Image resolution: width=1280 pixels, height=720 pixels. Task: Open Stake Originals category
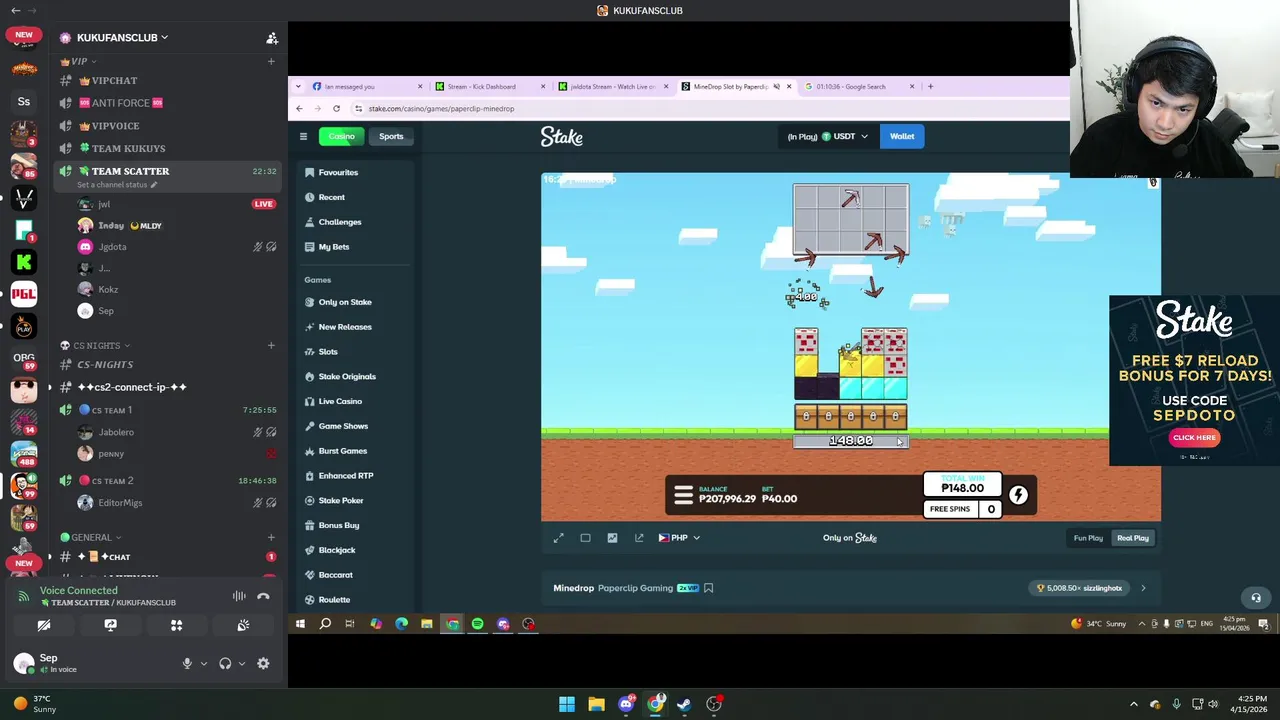click(x=355, y=376)
